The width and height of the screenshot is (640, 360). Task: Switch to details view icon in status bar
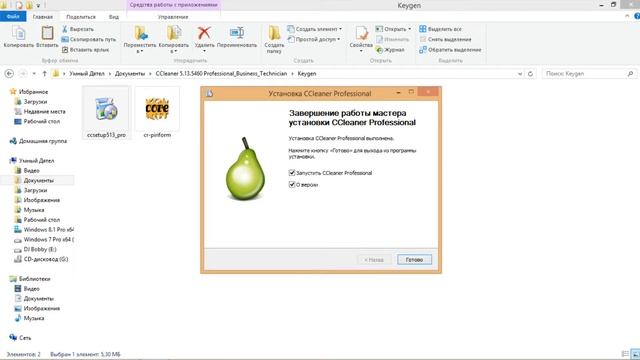tap(625, 354)
